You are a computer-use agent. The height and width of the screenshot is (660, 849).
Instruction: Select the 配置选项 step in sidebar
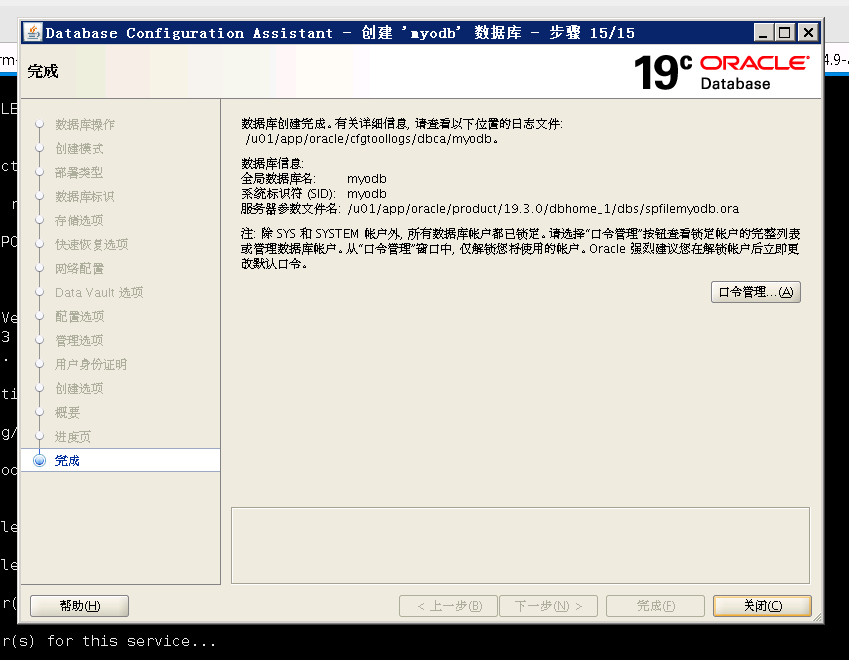pyautogui.click(x=80, y=316)
